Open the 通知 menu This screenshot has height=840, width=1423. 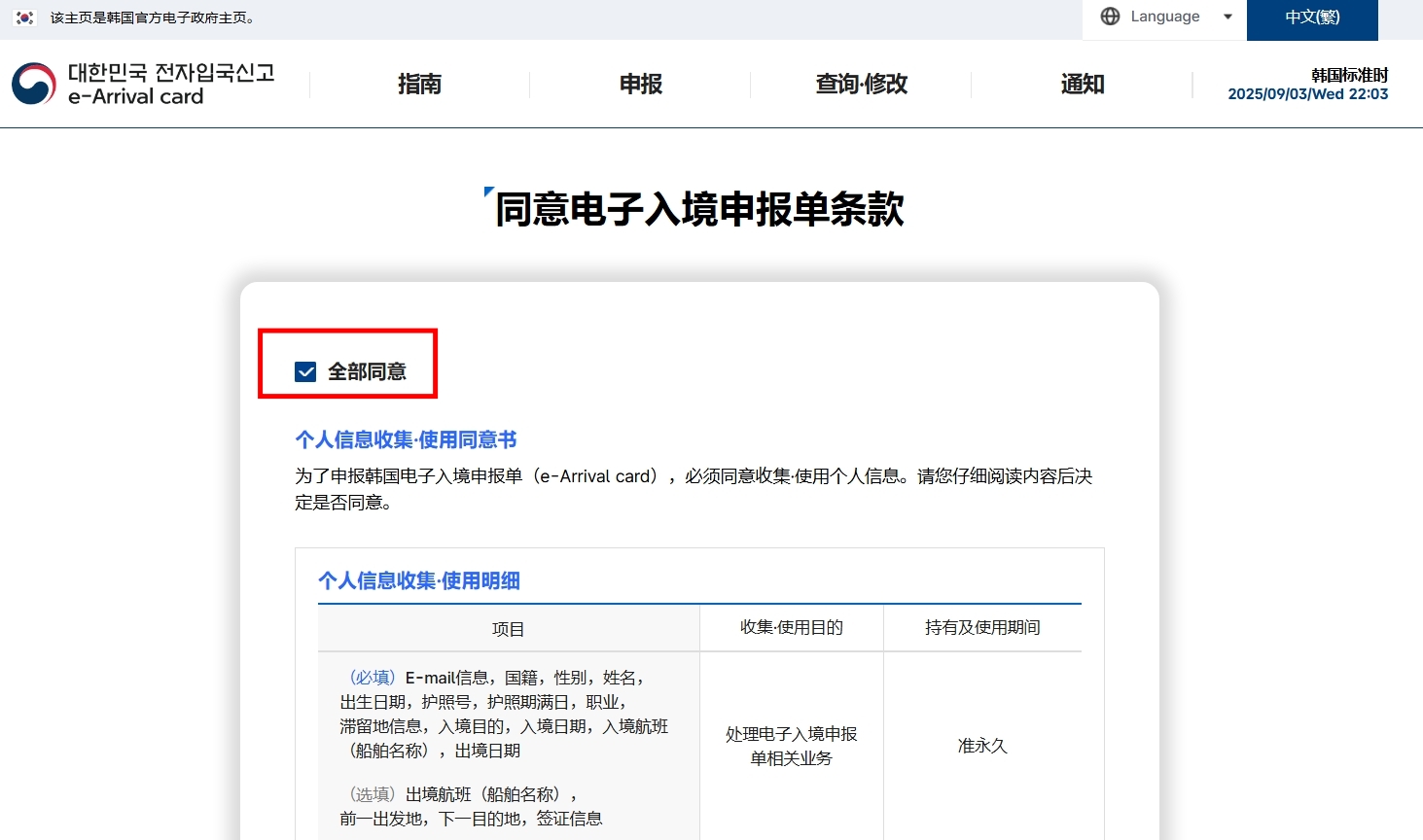[x=1082, y=85]
